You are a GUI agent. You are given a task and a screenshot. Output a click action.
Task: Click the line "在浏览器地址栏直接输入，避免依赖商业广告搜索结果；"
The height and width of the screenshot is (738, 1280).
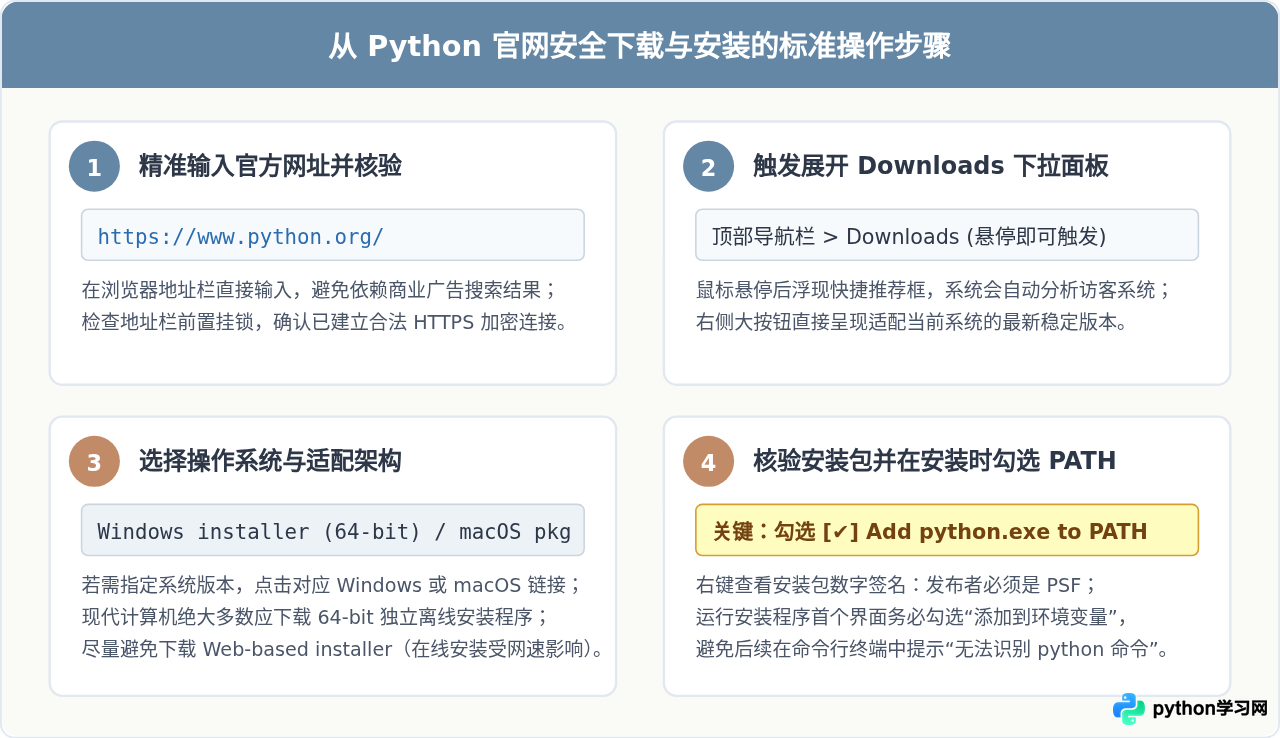pos(319,290)
